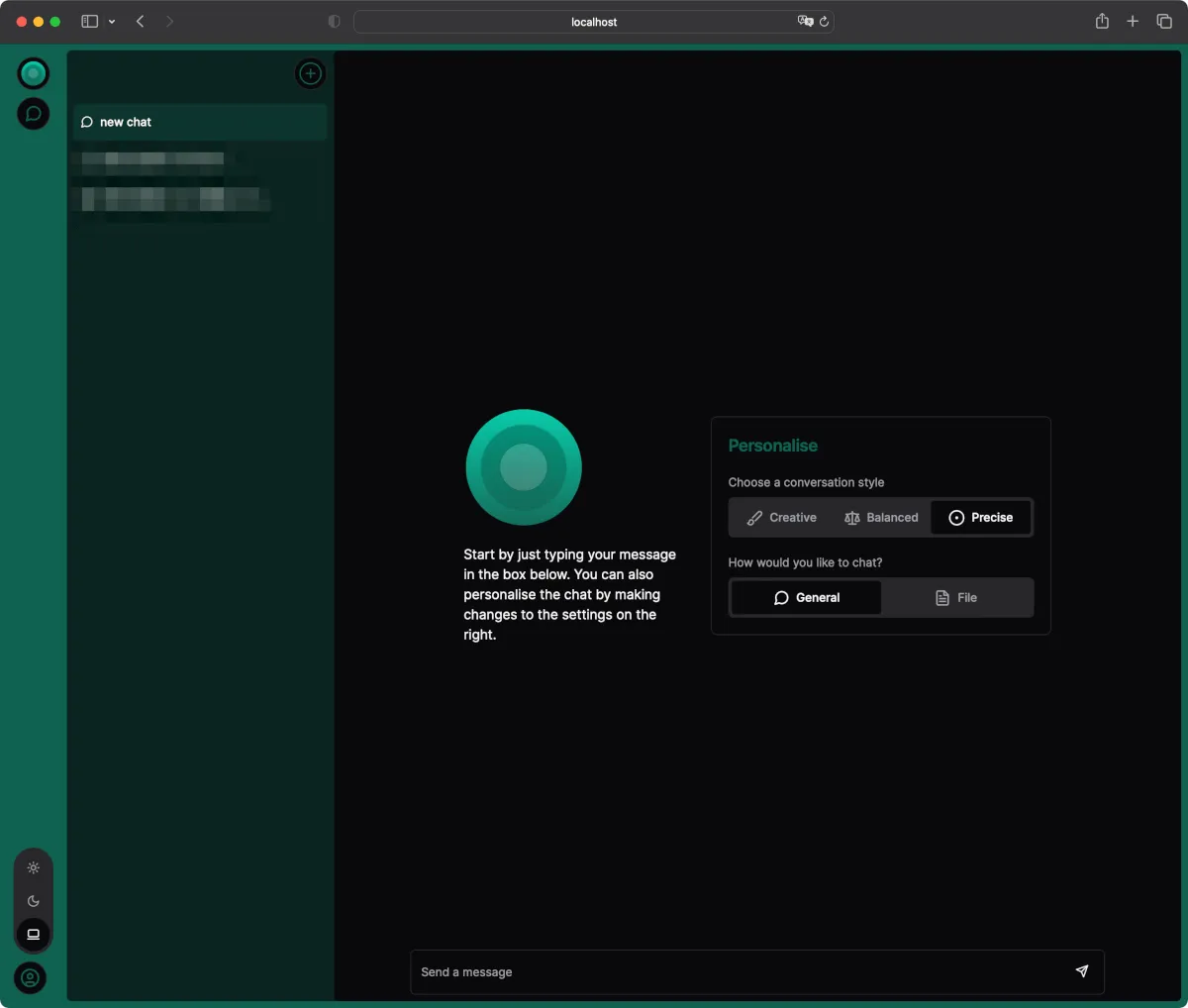1188x1008 pixels.
Task: Reload the page in Safari
Action: (x=824, y=22)
